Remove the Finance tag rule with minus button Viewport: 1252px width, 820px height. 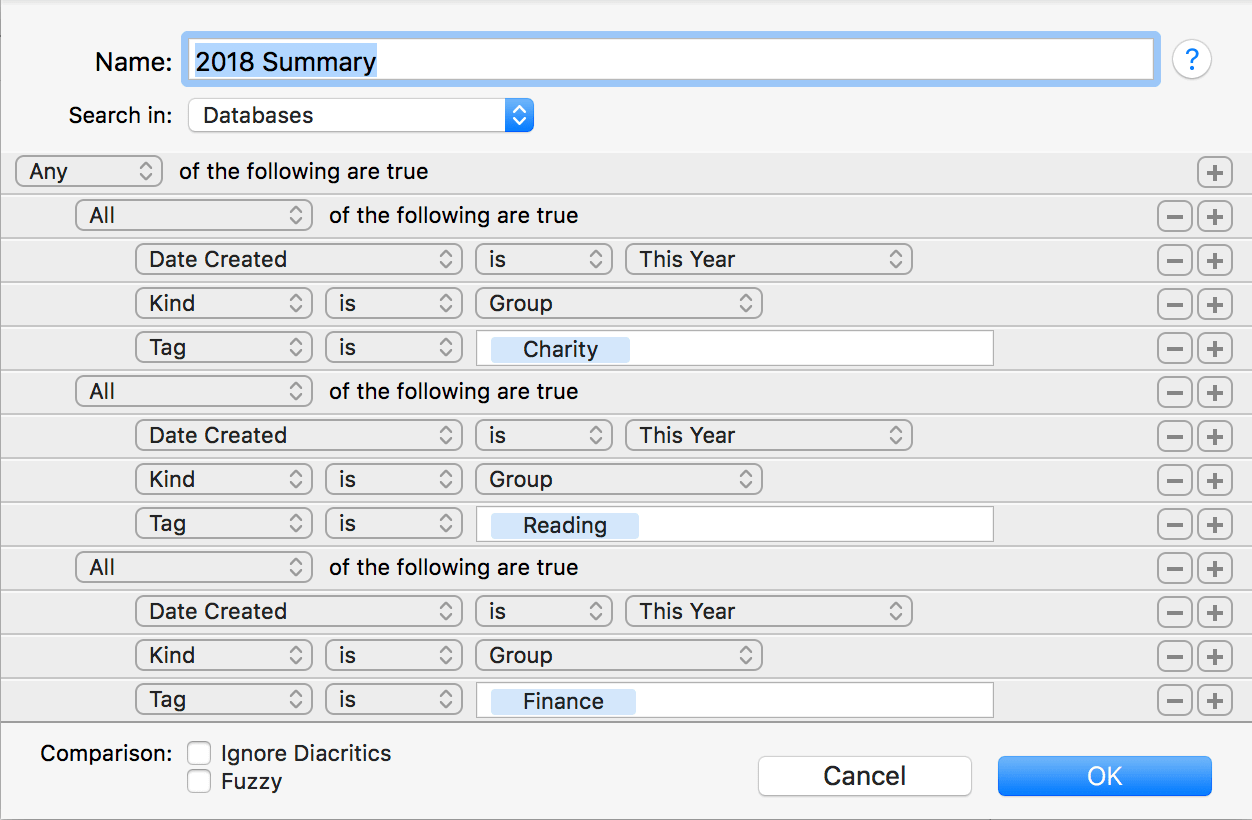tap(1174, 700)
